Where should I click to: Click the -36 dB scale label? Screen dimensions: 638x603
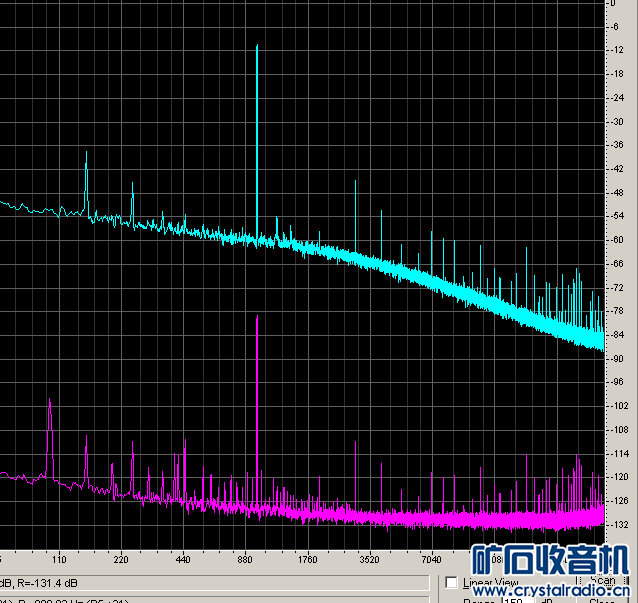point(617,145)
